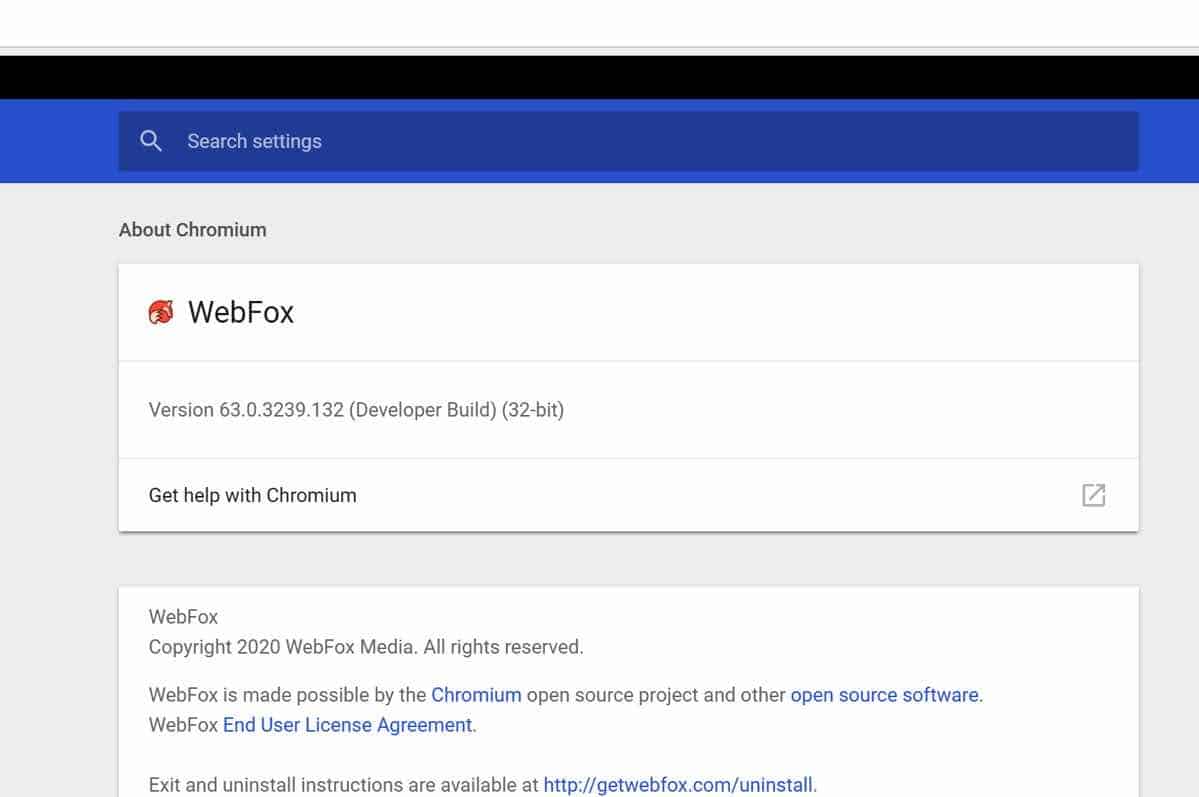This screenshot has width=1199, height=797.
Task: Focus the Search settings field
Action: (628, 142)
